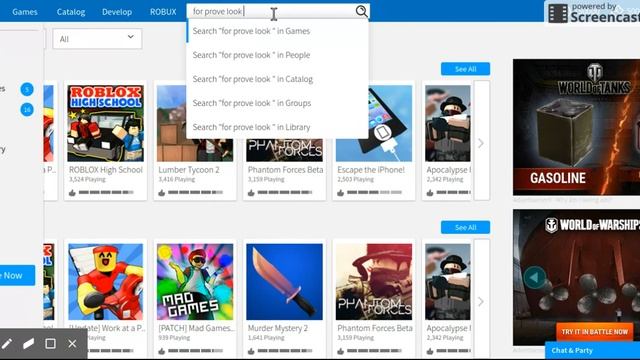This screenshot has height=360, width=640.
Task: Click the ROBLOX High School title link
Action: (106, 169)
